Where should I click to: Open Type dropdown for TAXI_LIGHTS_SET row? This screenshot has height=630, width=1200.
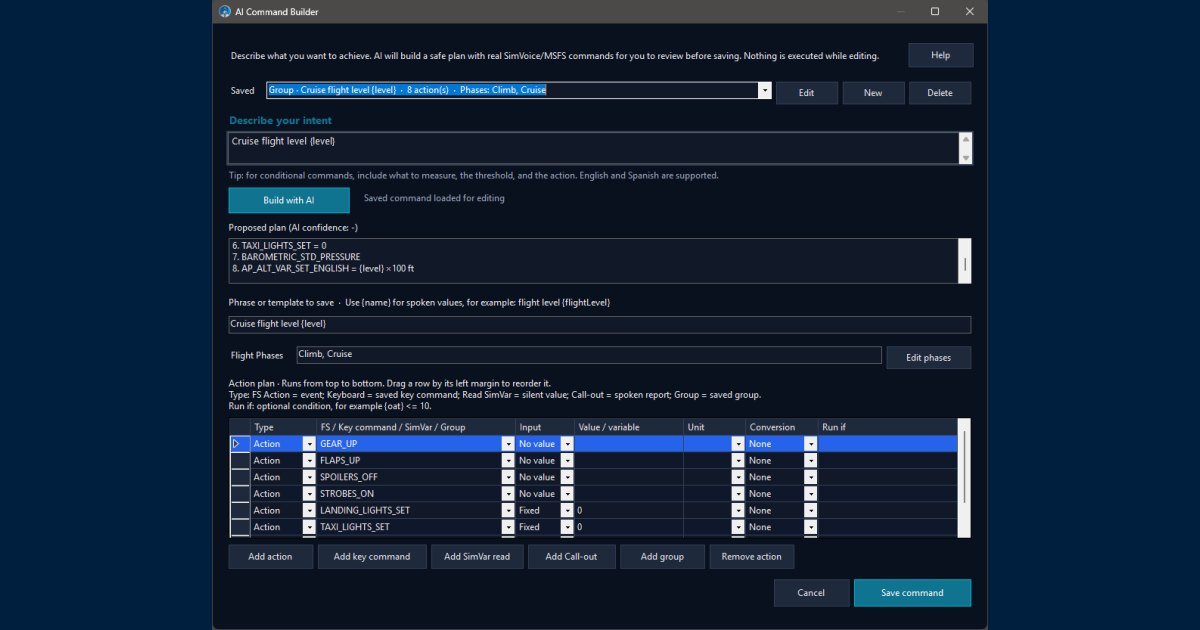point(309,527)
